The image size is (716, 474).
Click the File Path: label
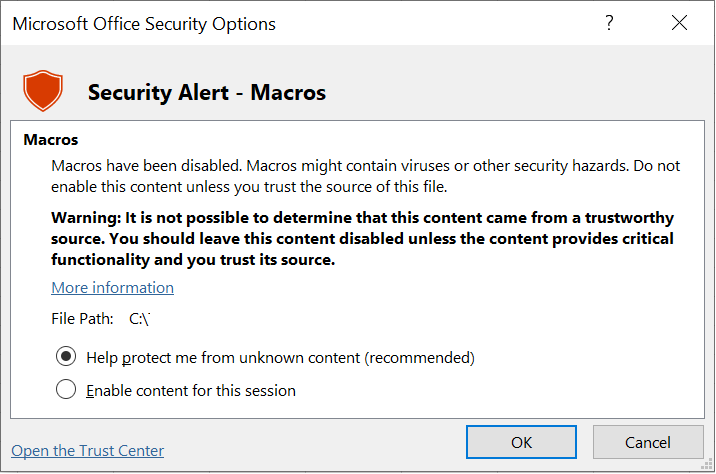[x=82, y=319]
